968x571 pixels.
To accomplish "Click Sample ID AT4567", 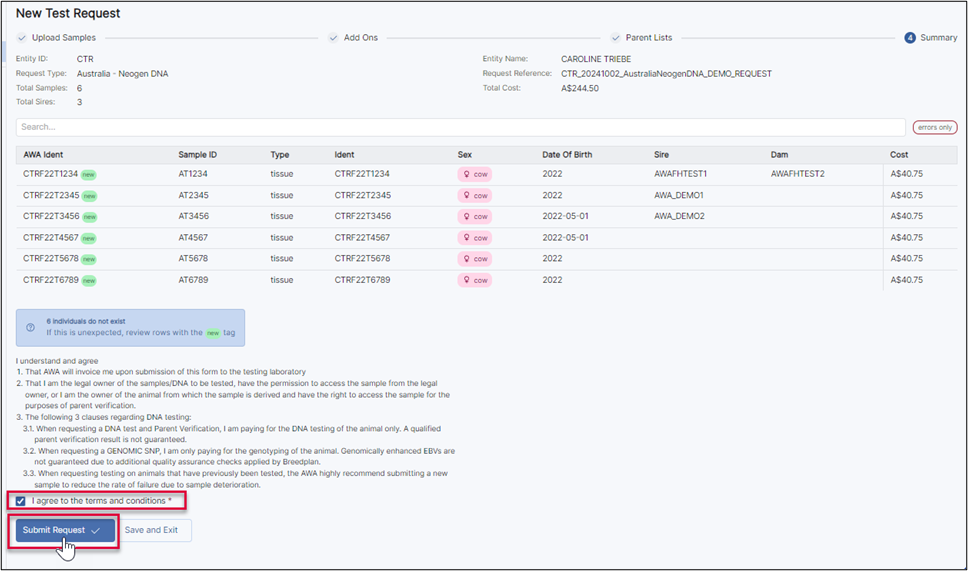I will point(193,238).
